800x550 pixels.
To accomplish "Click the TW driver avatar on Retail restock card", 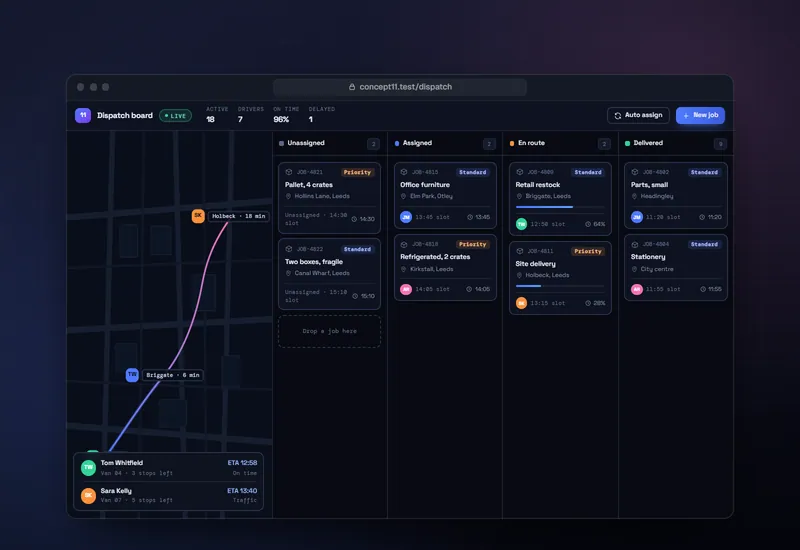I will [521, 224].
